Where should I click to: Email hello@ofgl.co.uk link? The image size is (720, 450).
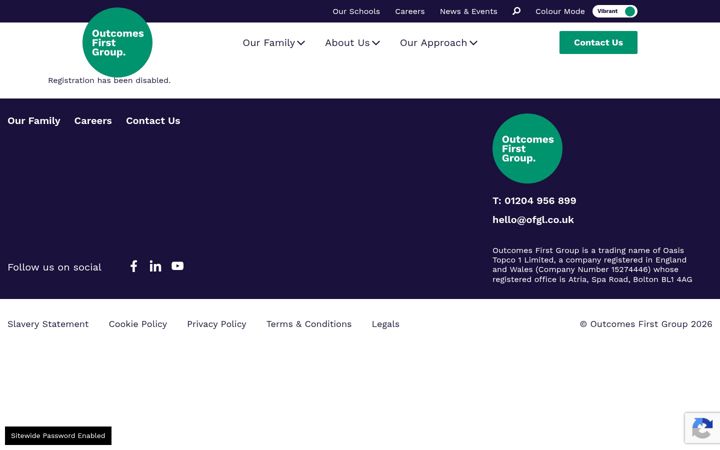pyautogui.click(x=533, y=220)
